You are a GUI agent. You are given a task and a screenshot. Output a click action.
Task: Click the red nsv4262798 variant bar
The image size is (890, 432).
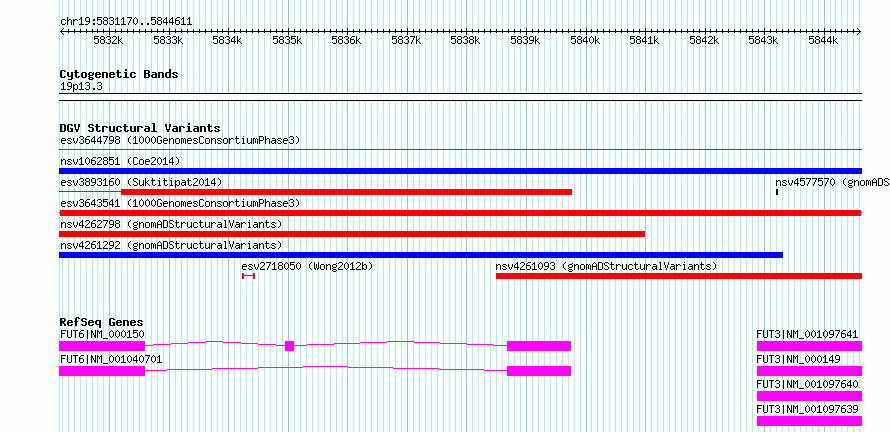click(352, 234)
